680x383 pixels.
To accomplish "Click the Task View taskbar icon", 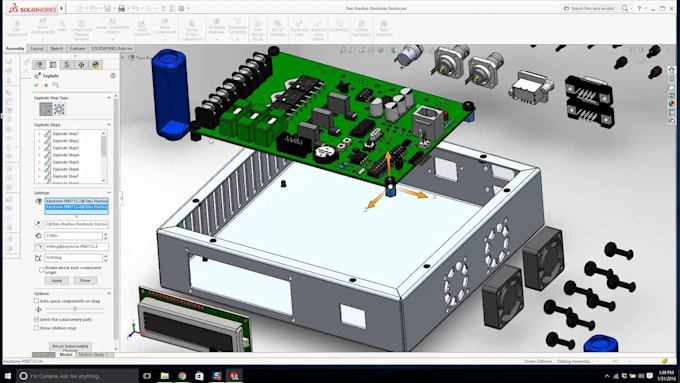I will pos(147,376).
